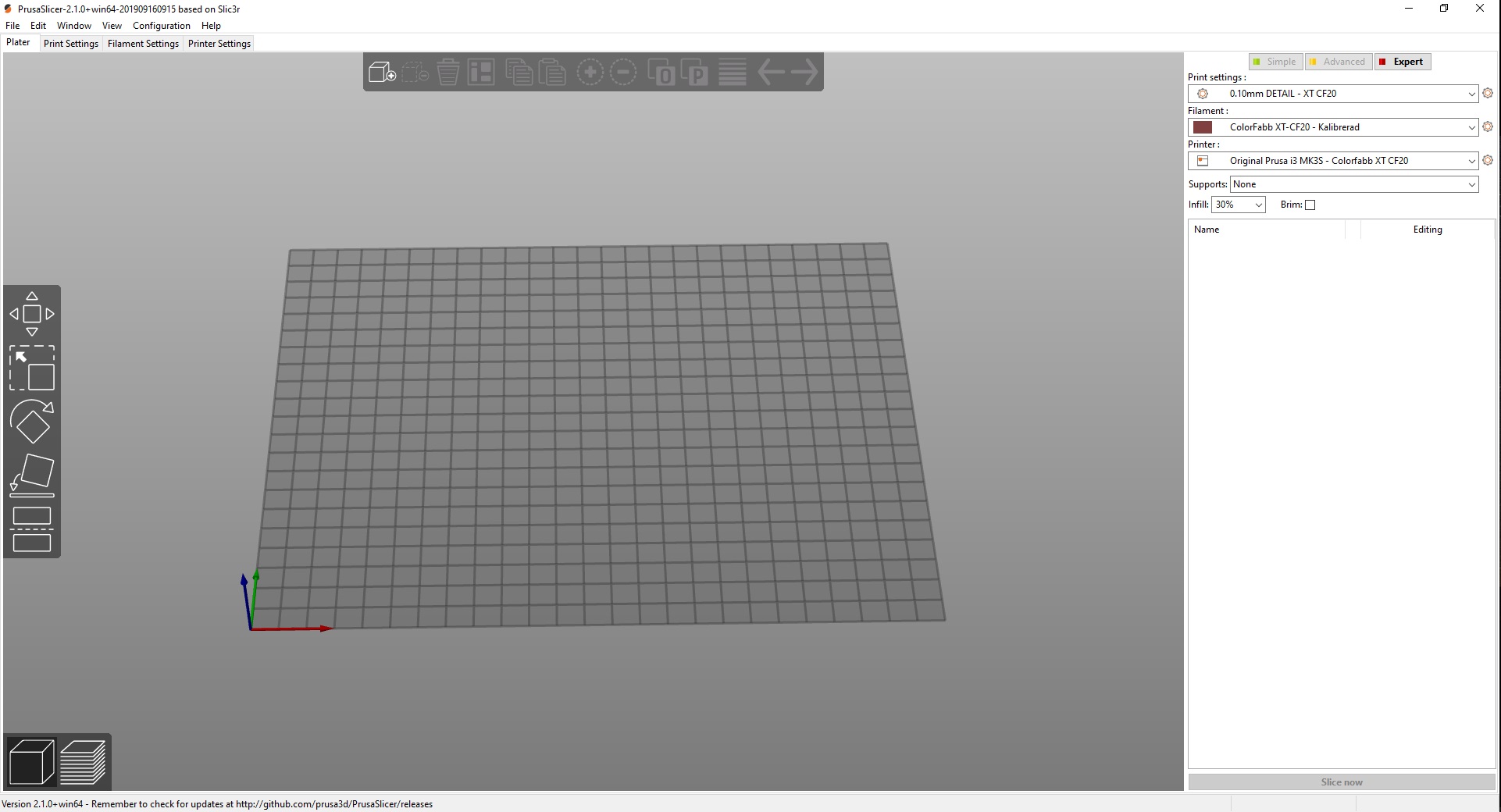
Task: Click the Undo left arrow icon
Action: pos(772,73)
